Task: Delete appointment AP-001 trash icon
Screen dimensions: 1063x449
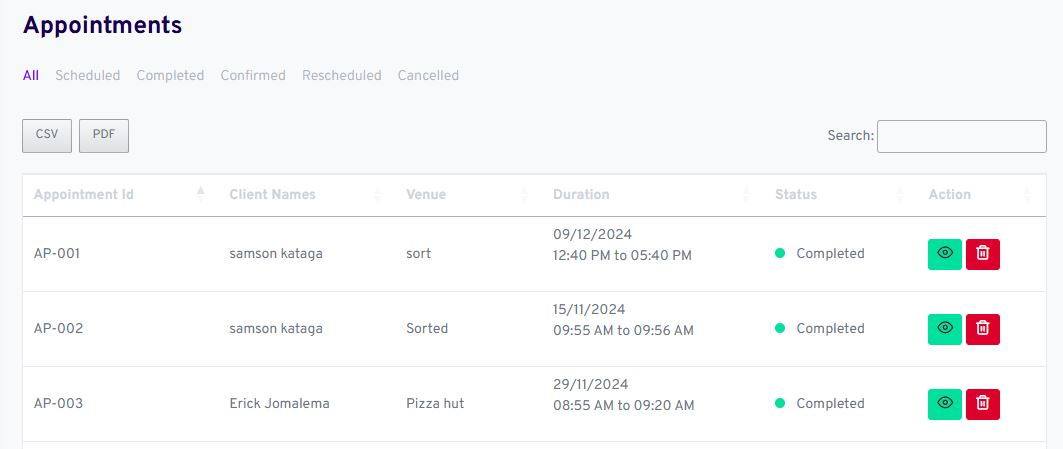Action: (982, 254)
